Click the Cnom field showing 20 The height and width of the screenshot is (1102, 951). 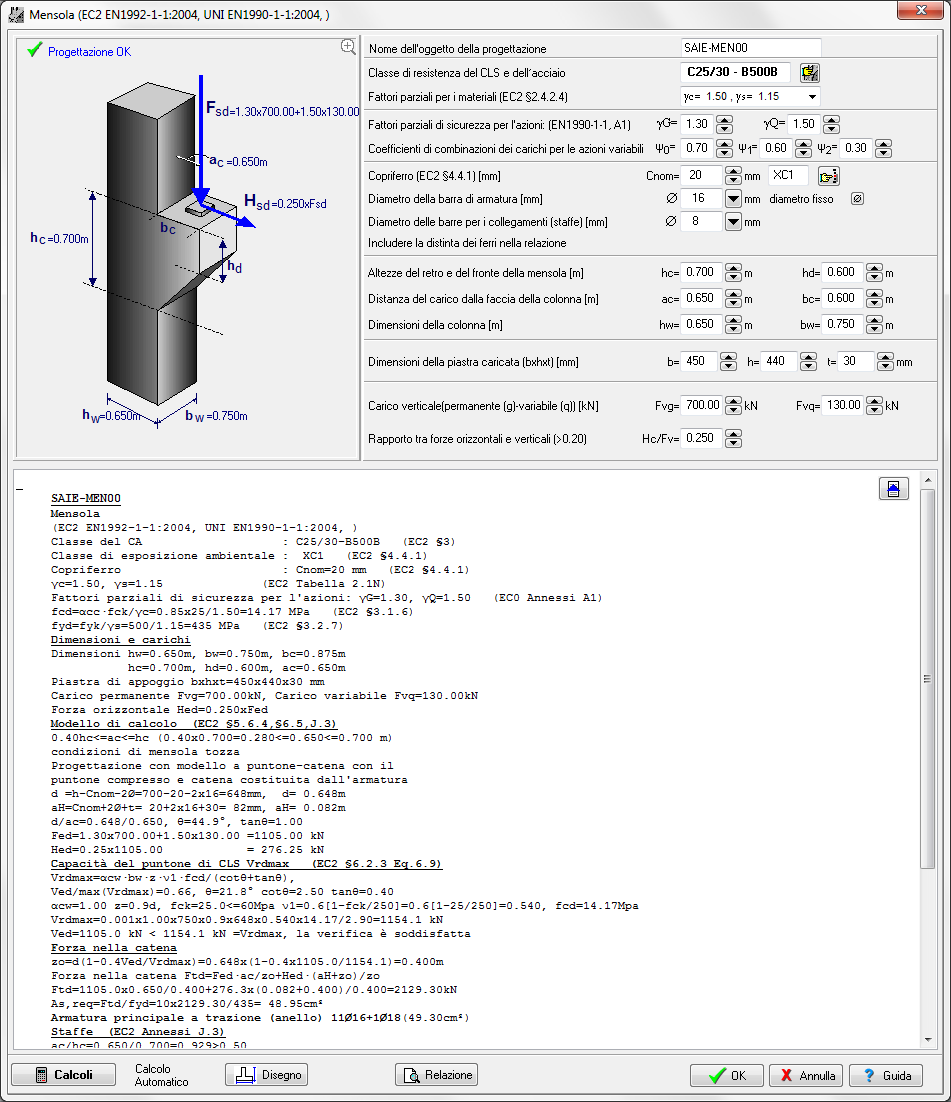click(701, 176)
